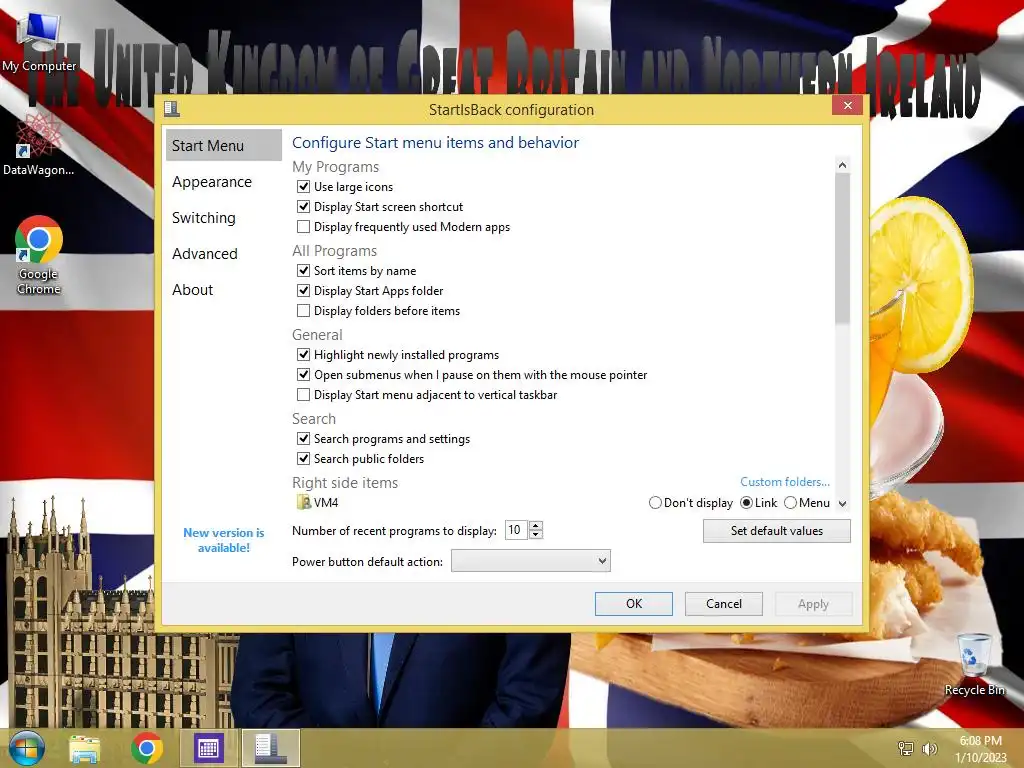The image size is (1024, 768).
Task: Click the scroll up arrow
Action: [842, 165]
